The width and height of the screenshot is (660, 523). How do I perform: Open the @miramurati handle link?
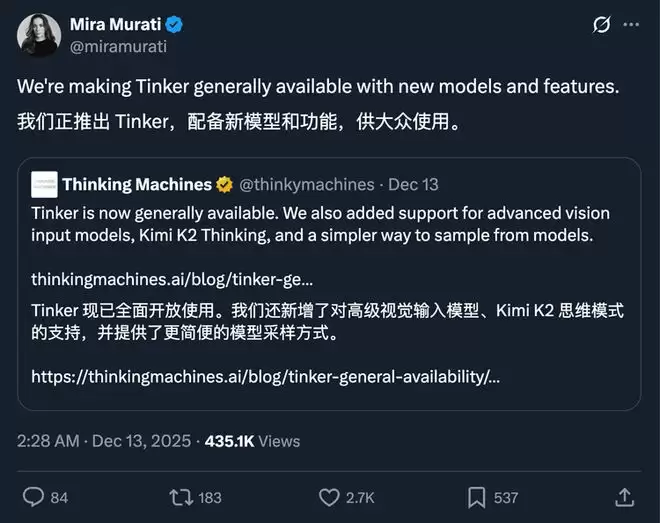tap(118, 46)
